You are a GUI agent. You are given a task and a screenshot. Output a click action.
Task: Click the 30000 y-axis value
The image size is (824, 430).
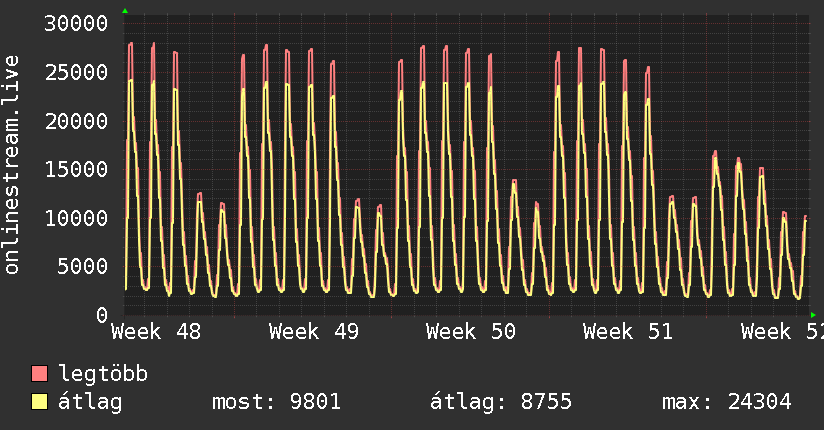click(x=76, y=24)
